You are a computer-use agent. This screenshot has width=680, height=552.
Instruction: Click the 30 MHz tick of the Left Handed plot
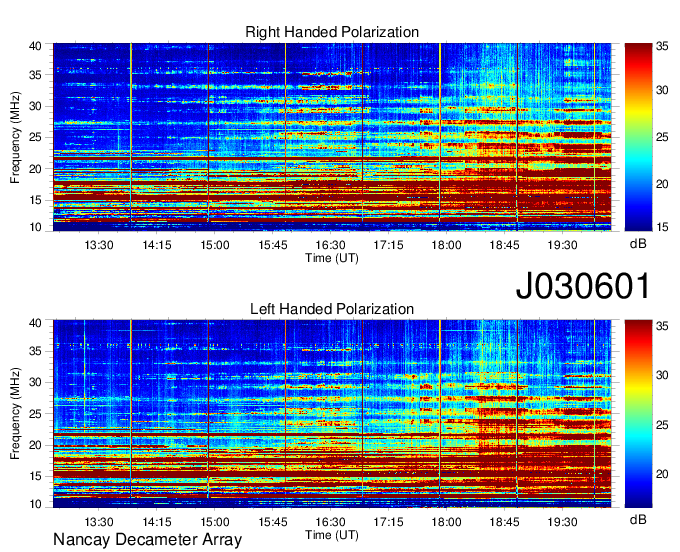(35, 382)
